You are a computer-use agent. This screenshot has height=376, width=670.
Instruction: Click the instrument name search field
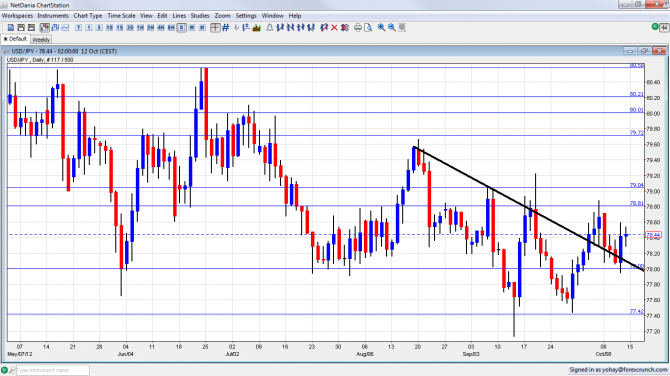tap(53, 370)
